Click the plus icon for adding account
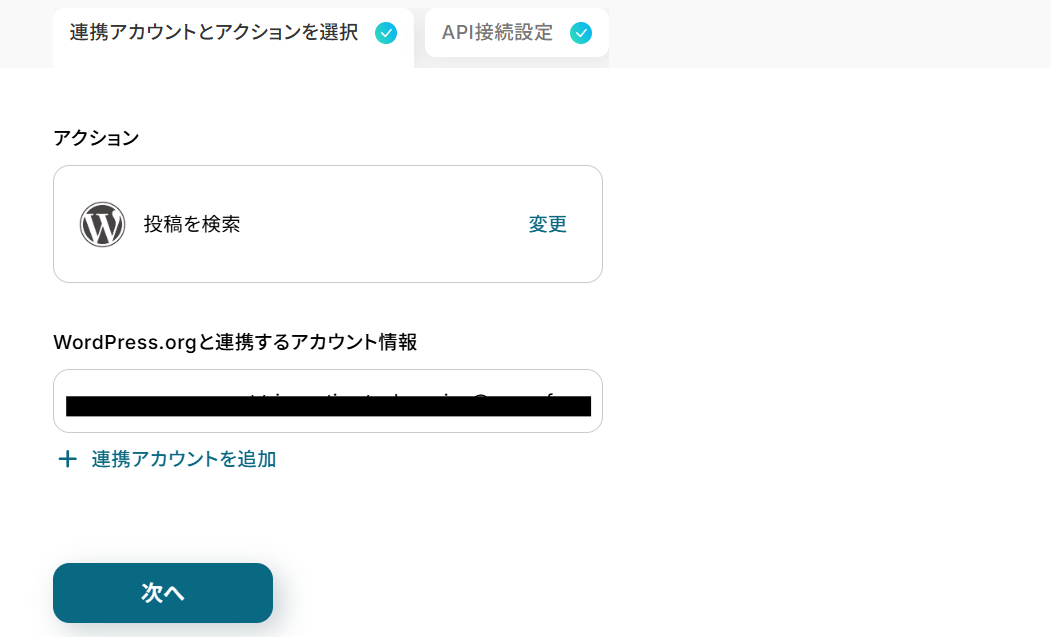The width and height of the screenshot is (1051, 637). coord(67,459)
